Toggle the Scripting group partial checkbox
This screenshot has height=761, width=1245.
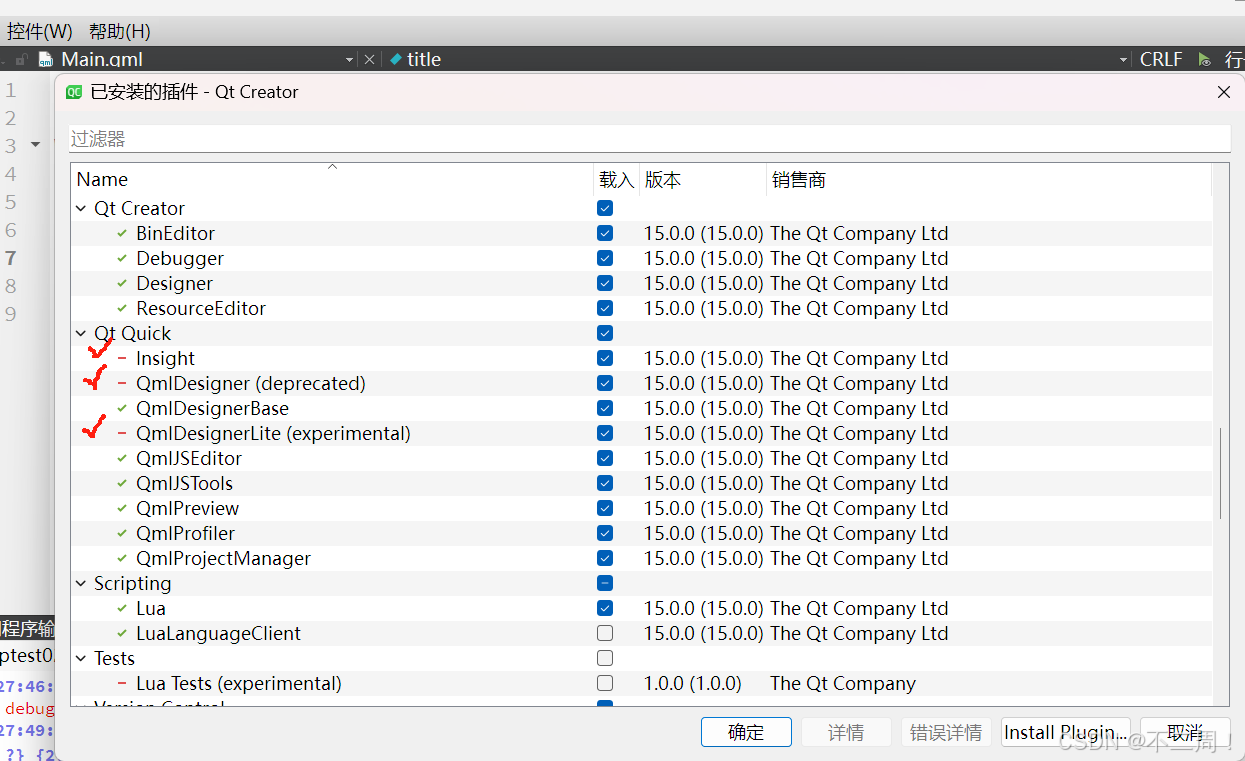[604, 583]
